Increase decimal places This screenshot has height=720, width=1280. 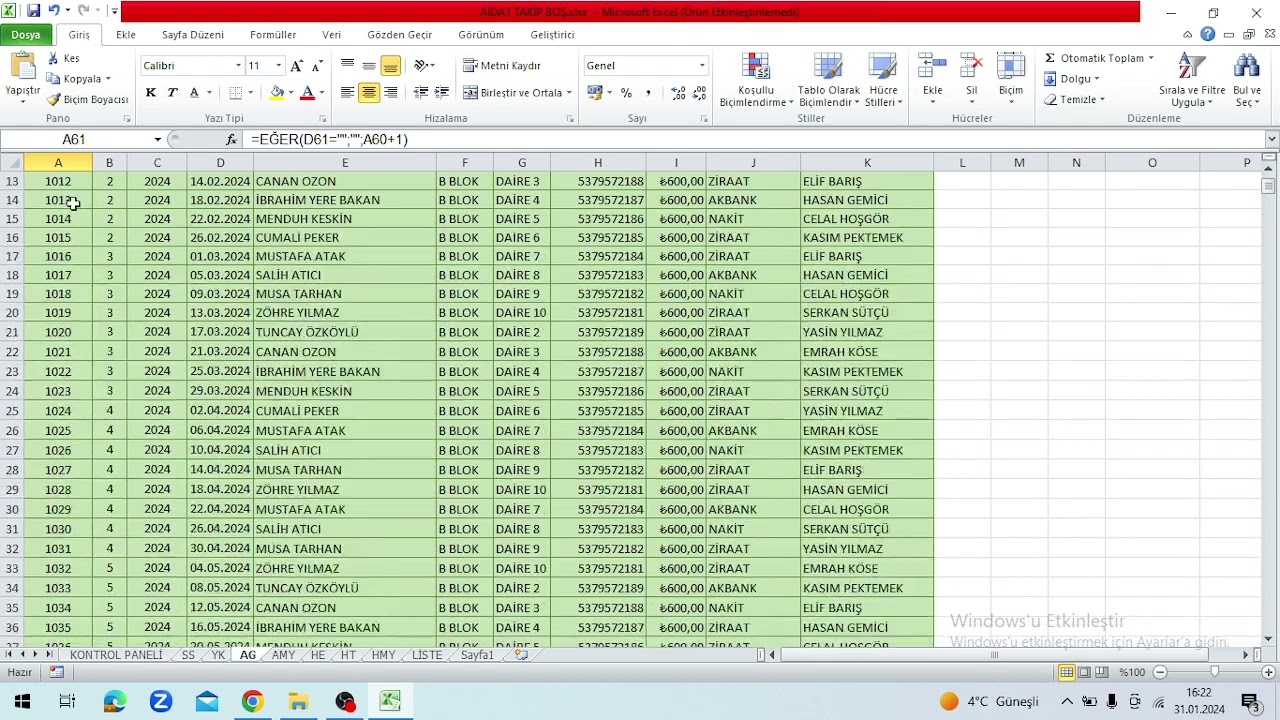(678, 93)
